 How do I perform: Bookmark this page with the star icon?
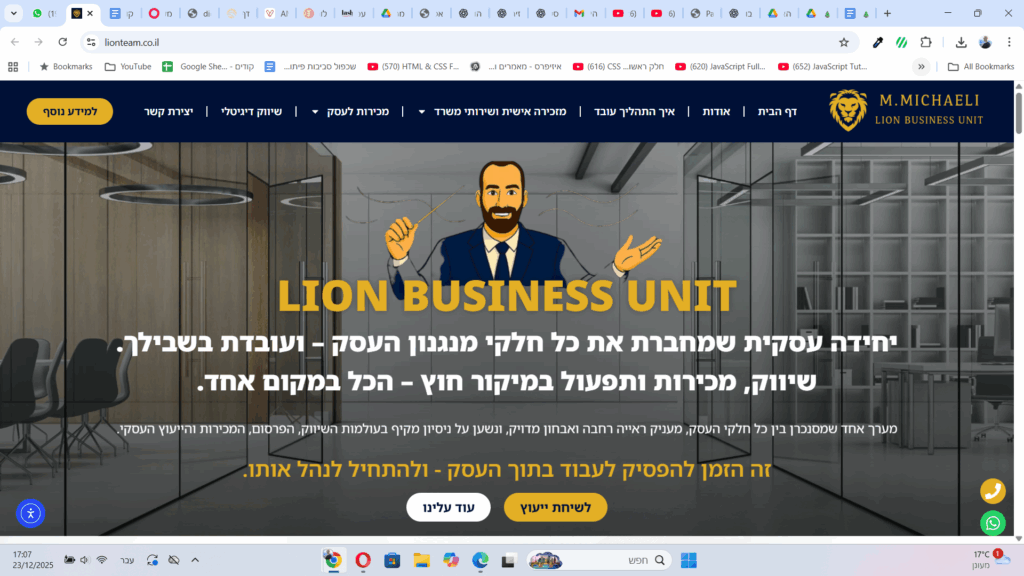click(x=844, y=42)
